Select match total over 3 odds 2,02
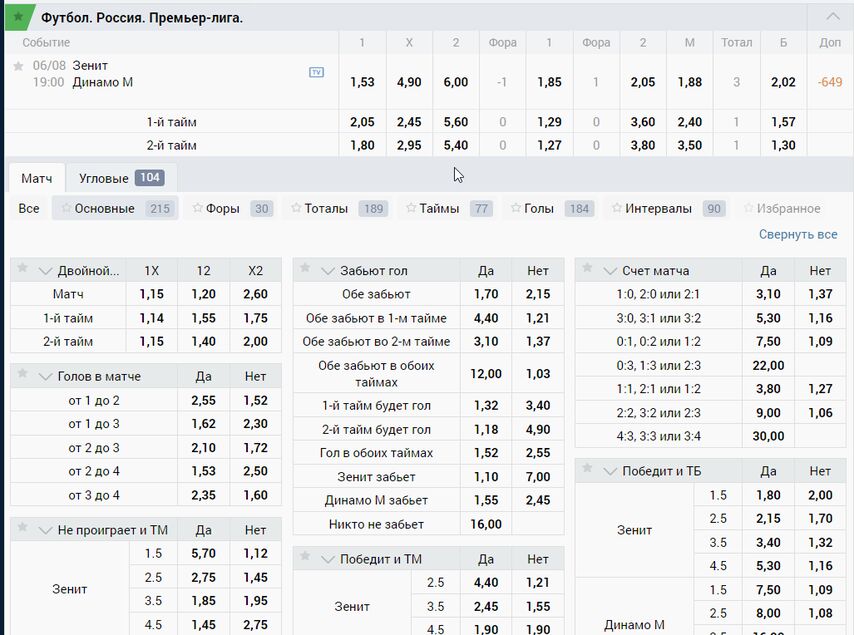Screen dimensions: 854x635 pos(783,82)
